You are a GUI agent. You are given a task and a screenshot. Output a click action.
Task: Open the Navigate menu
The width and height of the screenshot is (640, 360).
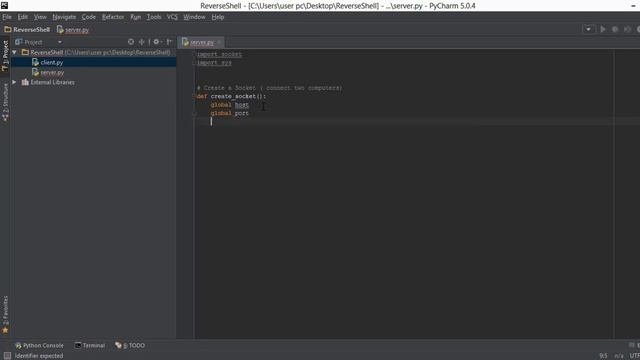pos(64,17)
